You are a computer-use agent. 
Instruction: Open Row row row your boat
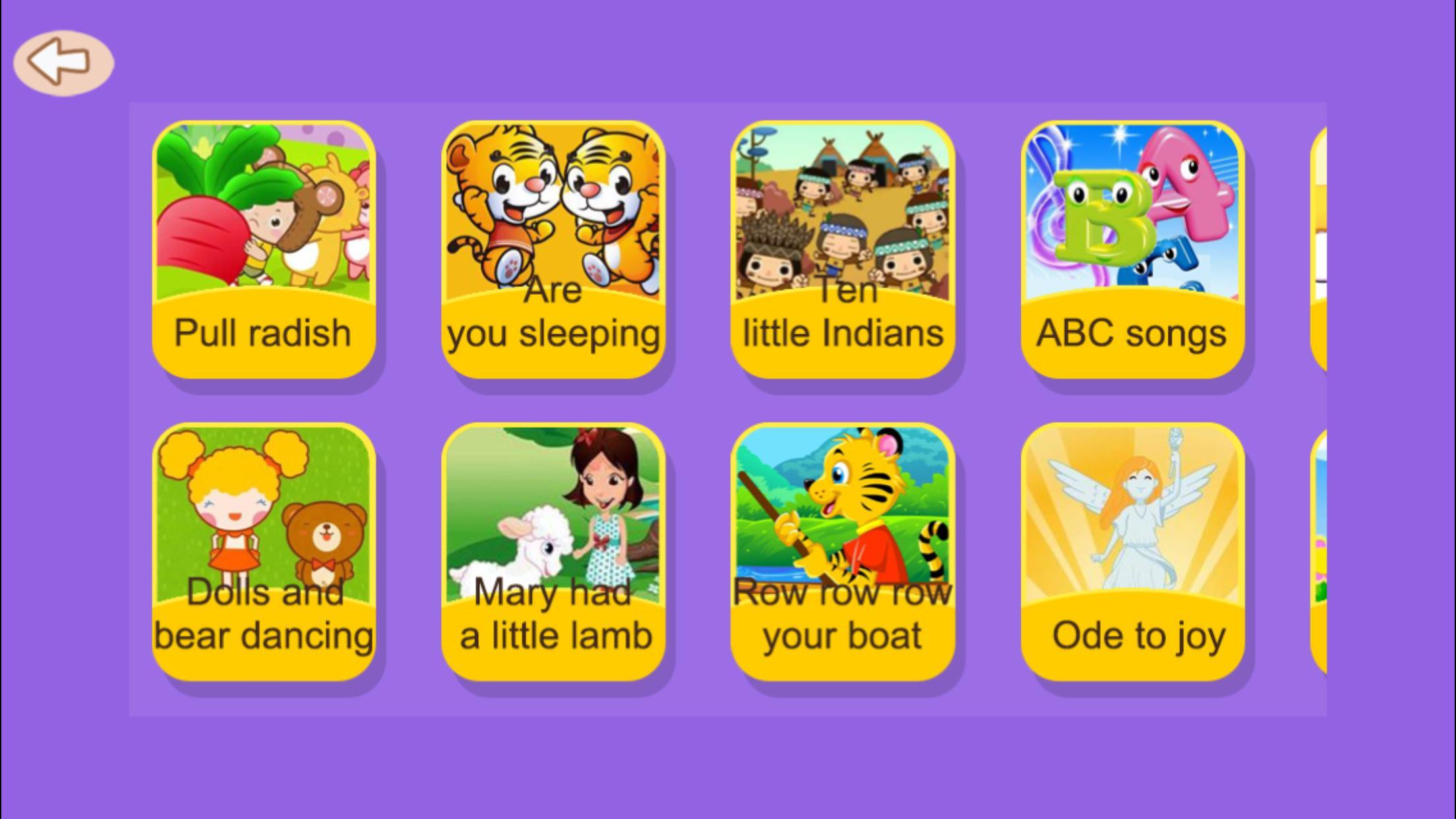click(x=843, y=551)
